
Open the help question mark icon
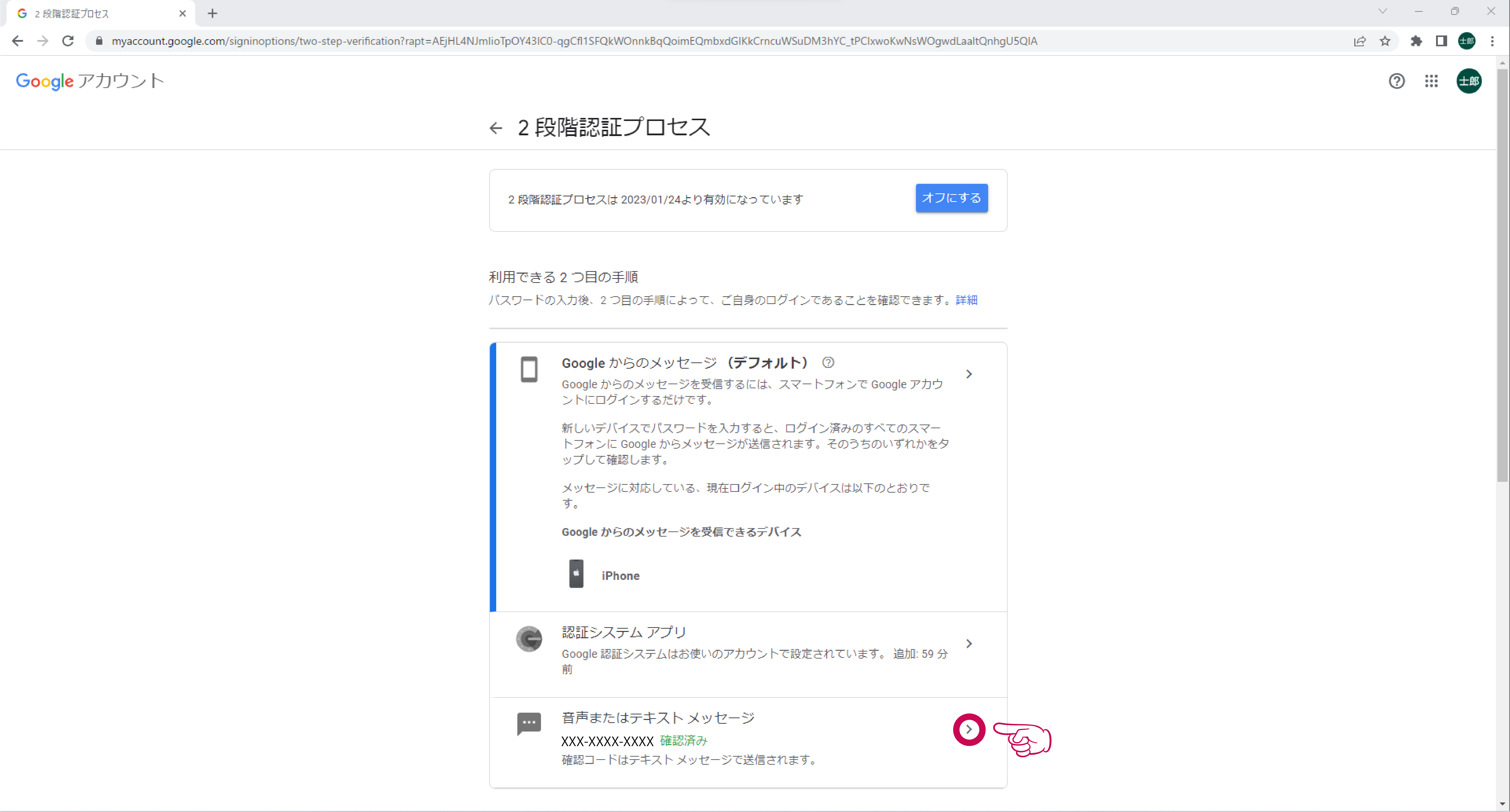[x=1396, y=81]
